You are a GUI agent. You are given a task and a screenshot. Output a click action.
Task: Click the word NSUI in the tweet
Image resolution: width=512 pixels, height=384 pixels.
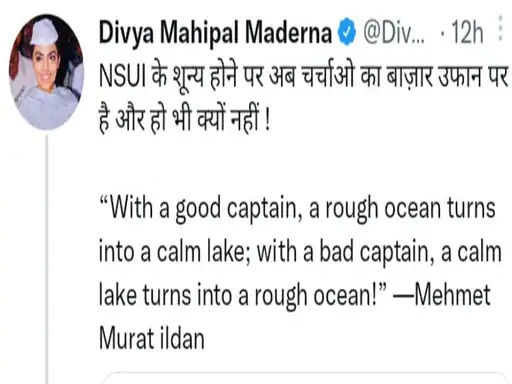pyautogui.click(x=122, y=77)
